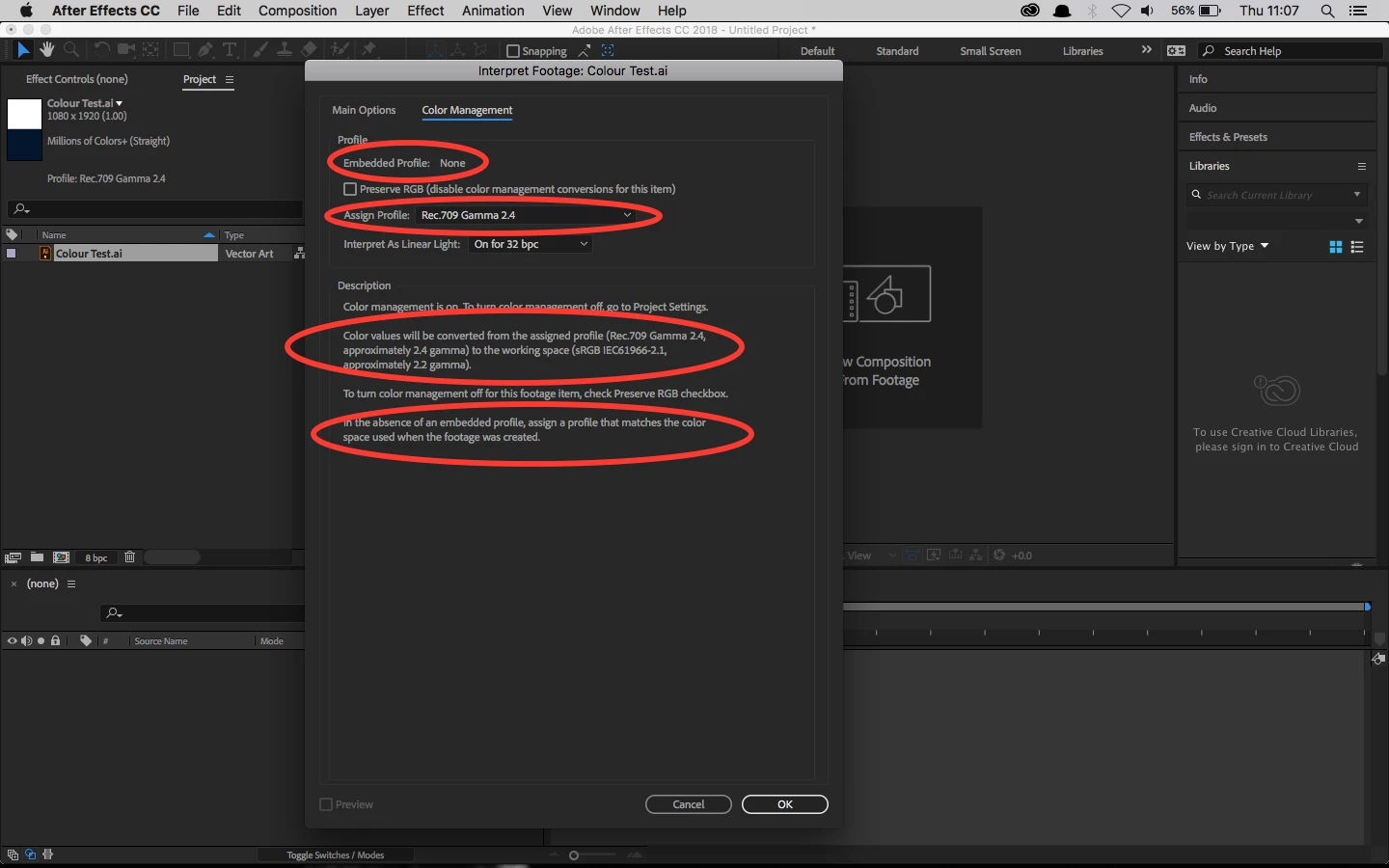Toggle the solo dot column in timeline

(x=41, y=640)
